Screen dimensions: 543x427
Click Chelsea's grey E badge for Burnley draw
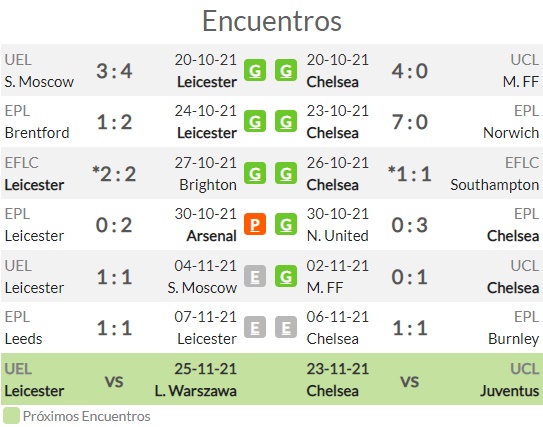pos(286,327)
